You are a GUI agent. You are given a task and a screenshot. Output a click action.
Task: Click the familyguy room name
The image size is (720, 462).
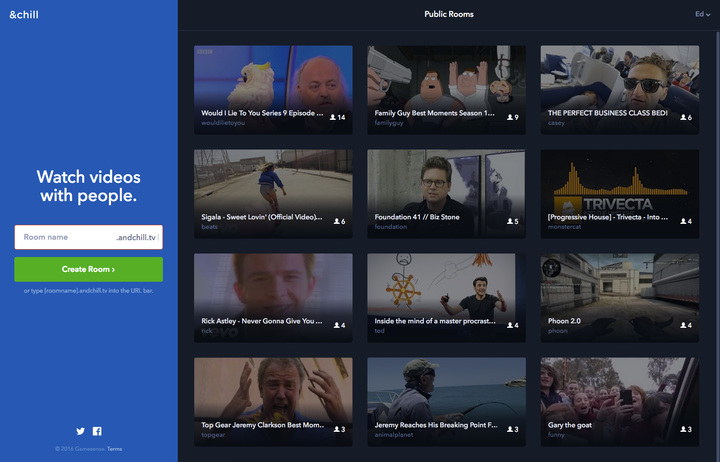tap(389, 123)
